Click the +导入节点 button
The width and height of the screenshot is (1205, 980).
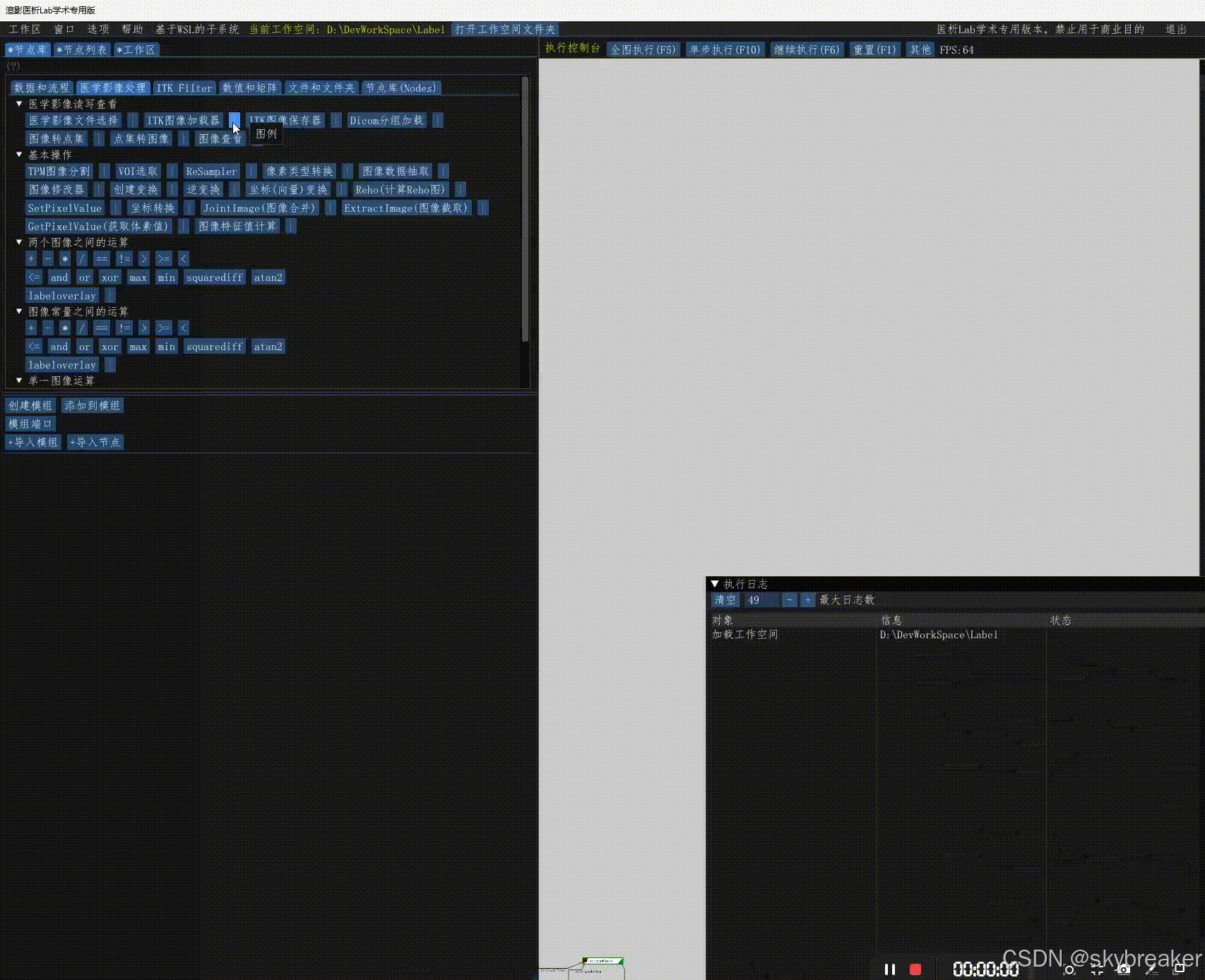click(x=95, y=443)
